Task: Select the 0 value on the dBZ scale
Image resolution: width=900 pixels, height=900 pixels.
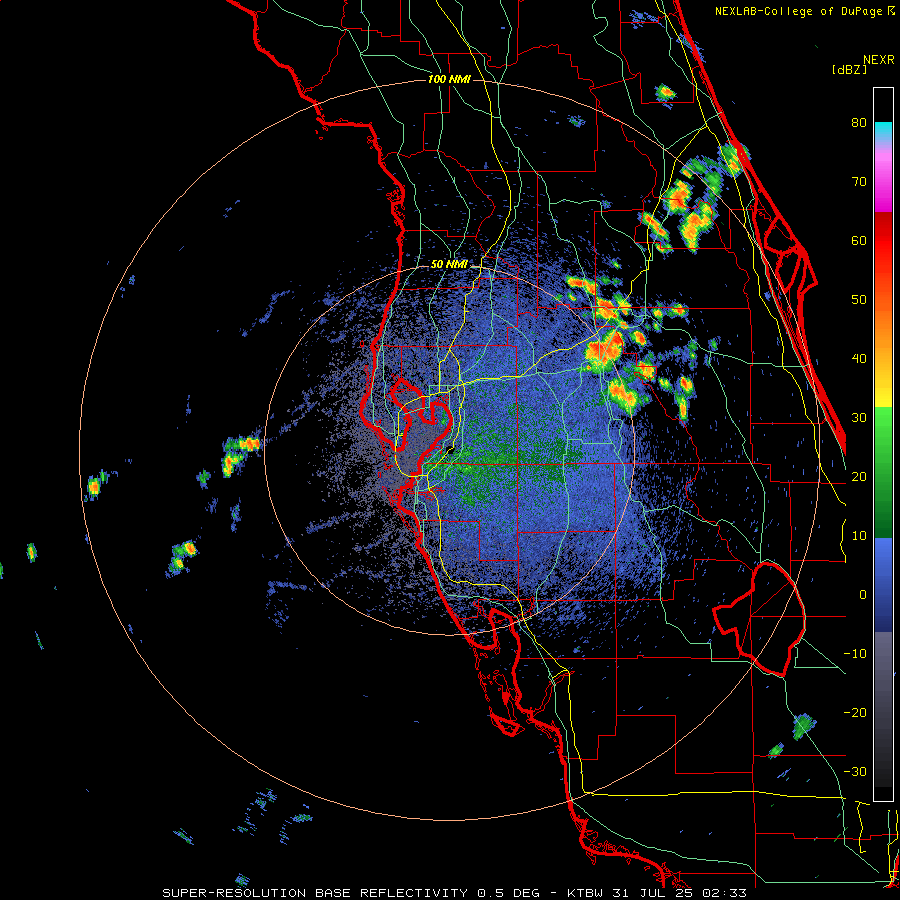Action: pyautogui.click(x=863, y=595)
